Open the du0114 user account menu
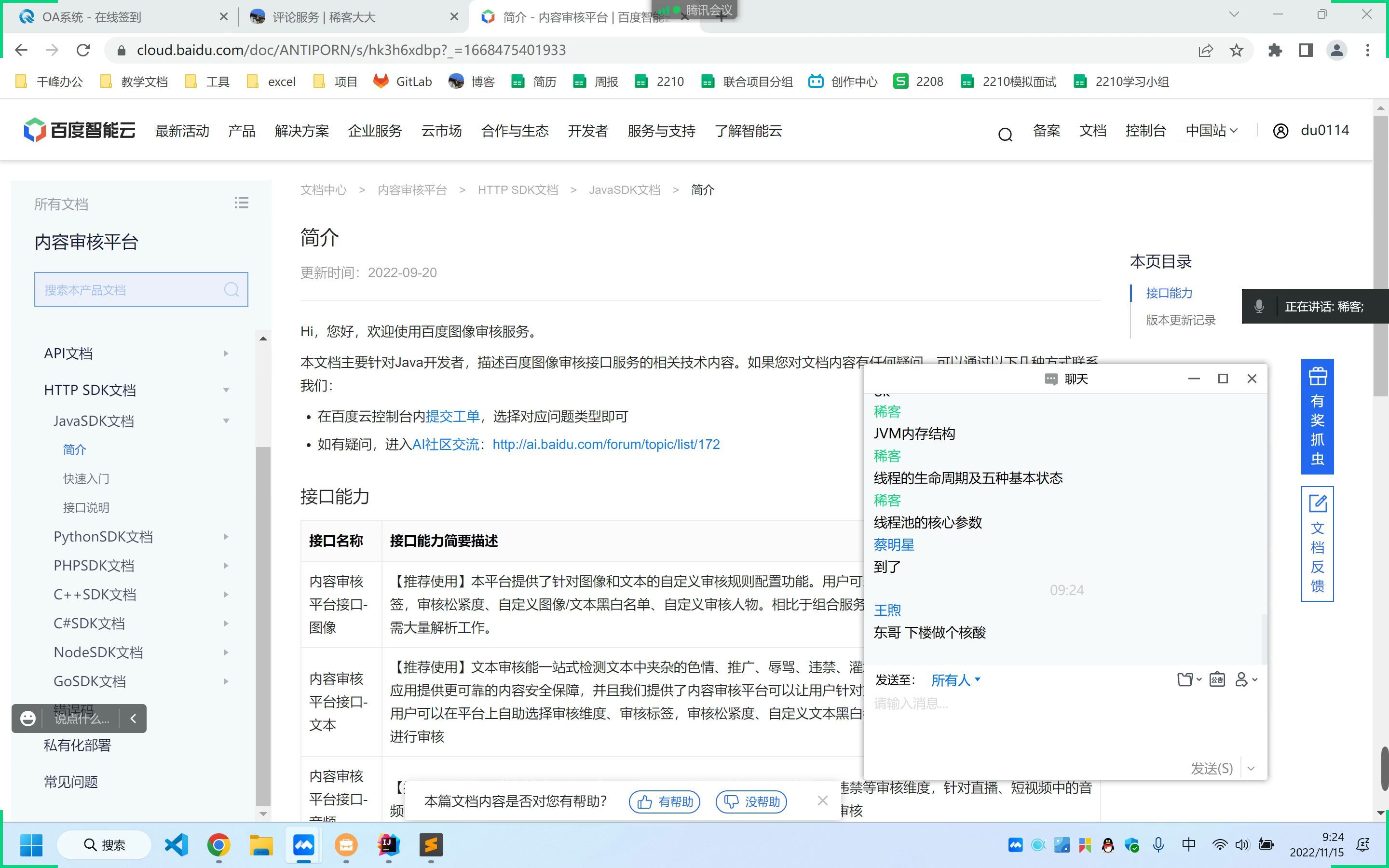The height and width of the screenshot is (868, 1389). coord(1310,131)
